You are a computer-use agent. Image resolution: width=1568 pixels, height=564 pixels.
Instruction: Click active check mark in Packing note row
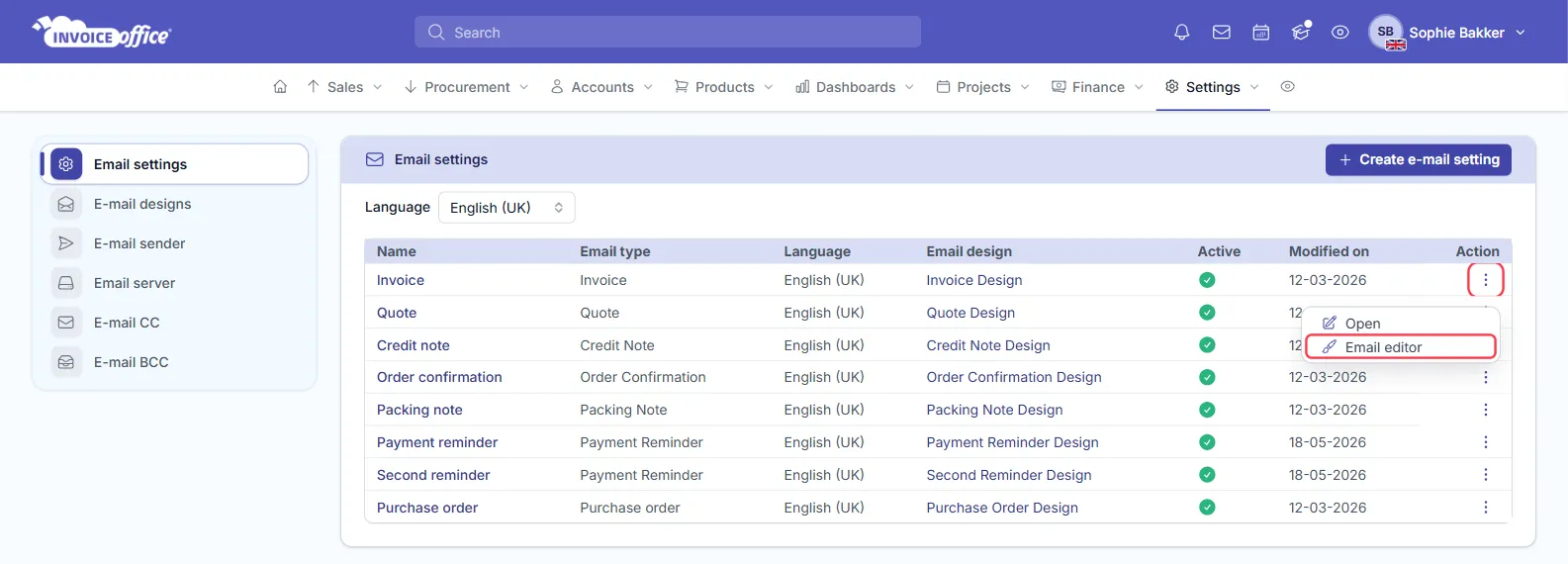pyautogui.click(x=1207, y=410)
